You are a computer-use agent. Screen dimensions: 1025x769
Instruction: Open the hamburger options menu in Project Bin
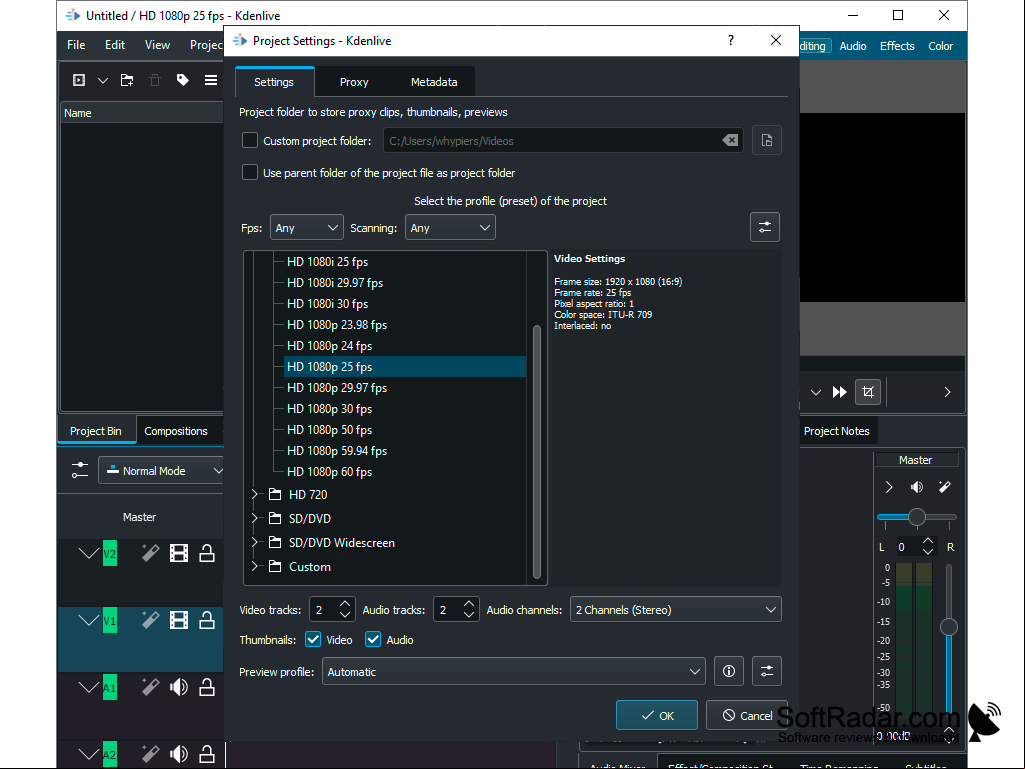(210, 80)
